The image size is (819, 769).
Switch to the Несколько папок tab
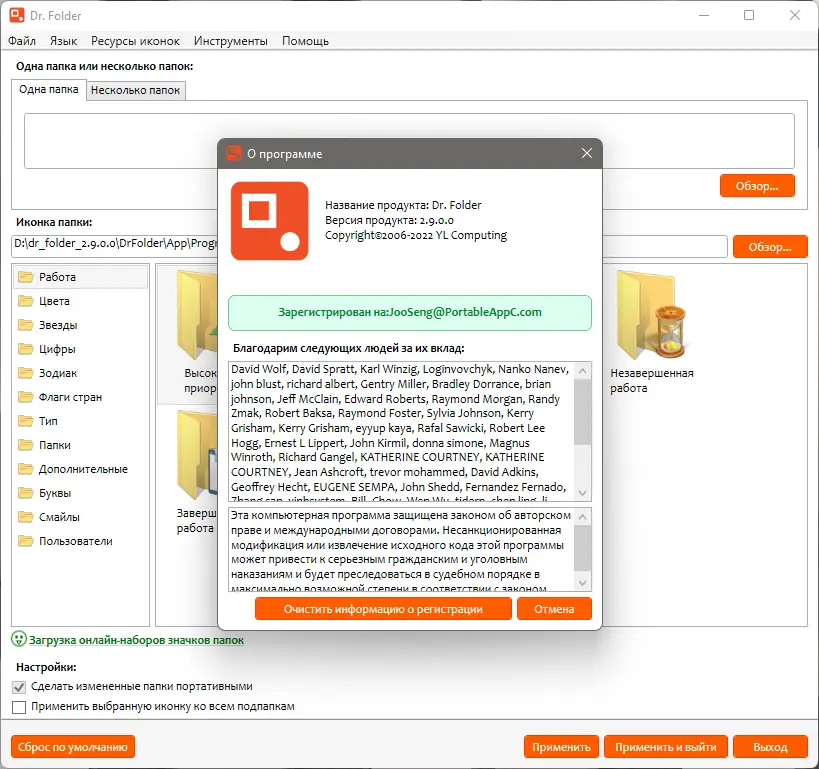135,90
